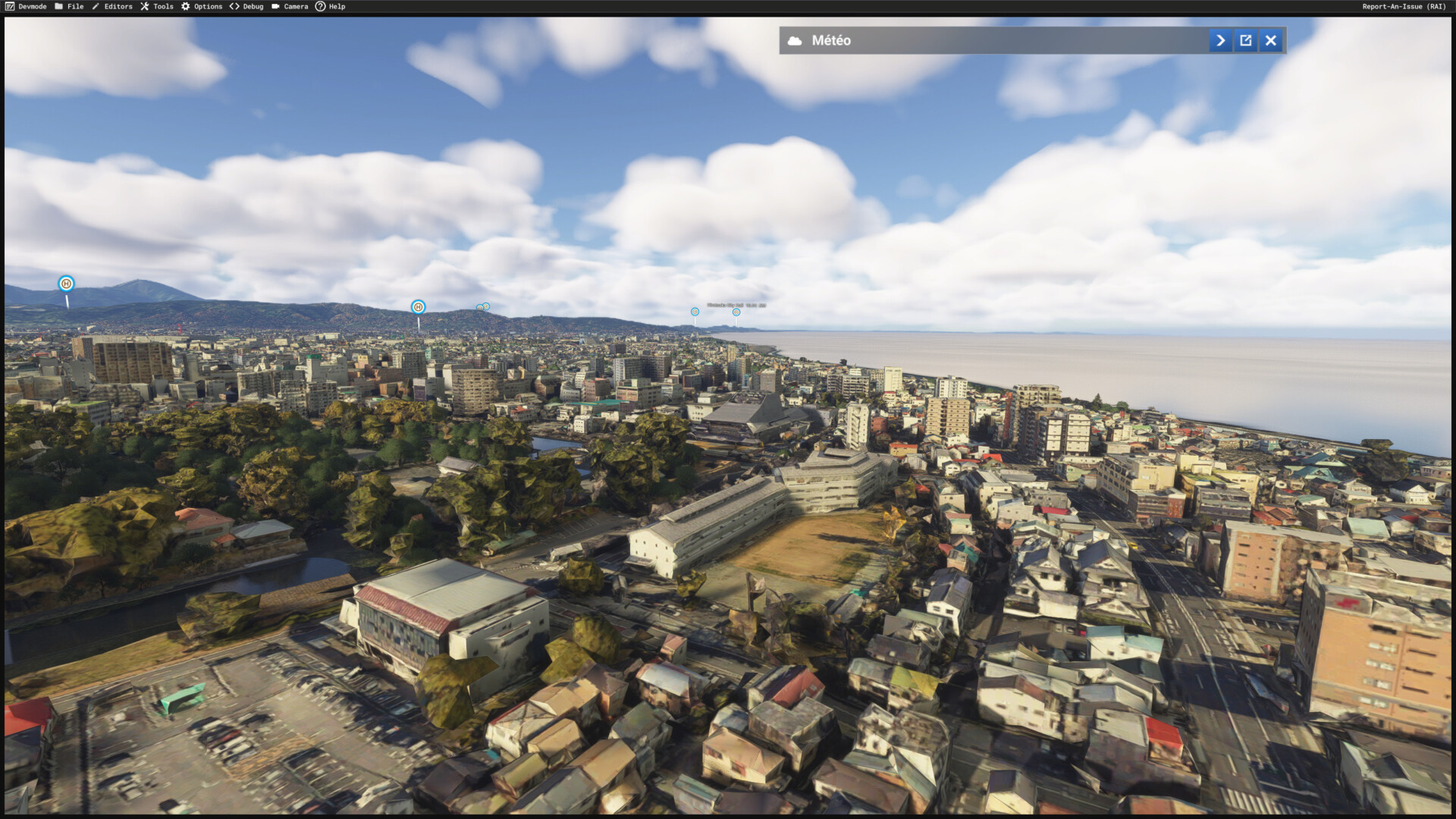The image size is (1456, 819).
Task: Click the small heliport marker under the city hall label
Action: pyautogui.click(x=736, y=312)
